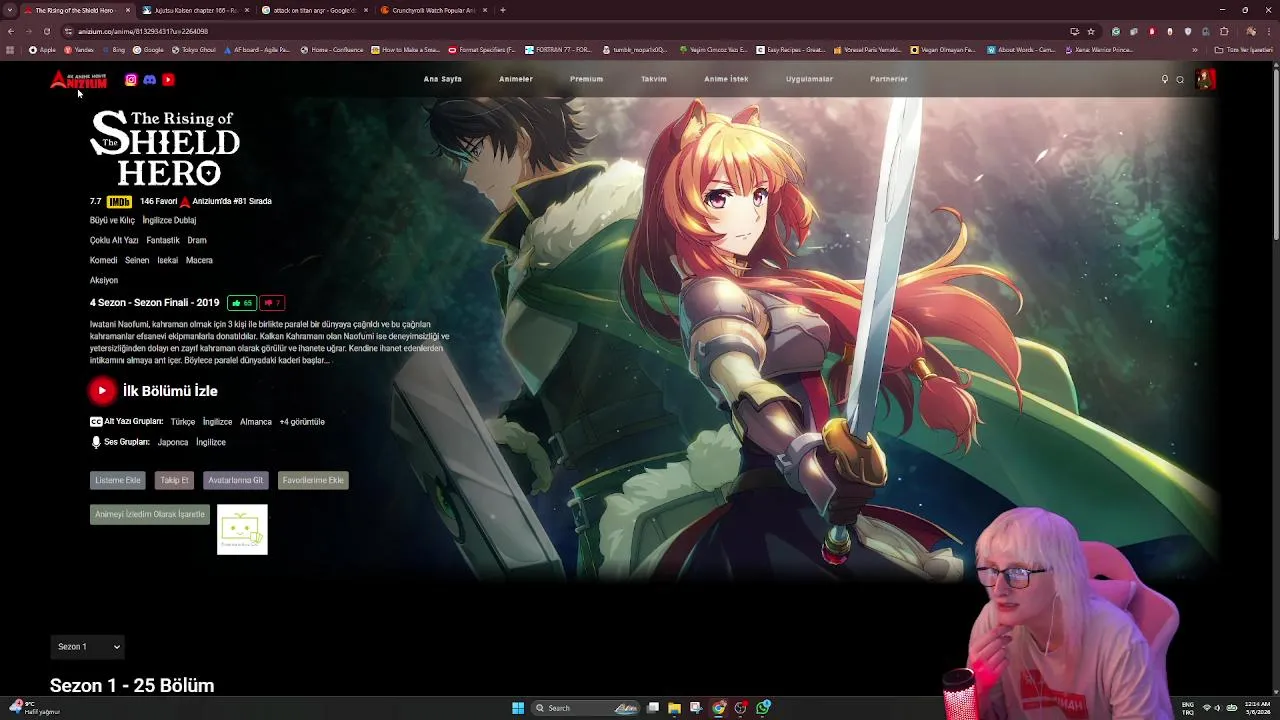Click the Avatarlarına Git button

tap(236, 481)
